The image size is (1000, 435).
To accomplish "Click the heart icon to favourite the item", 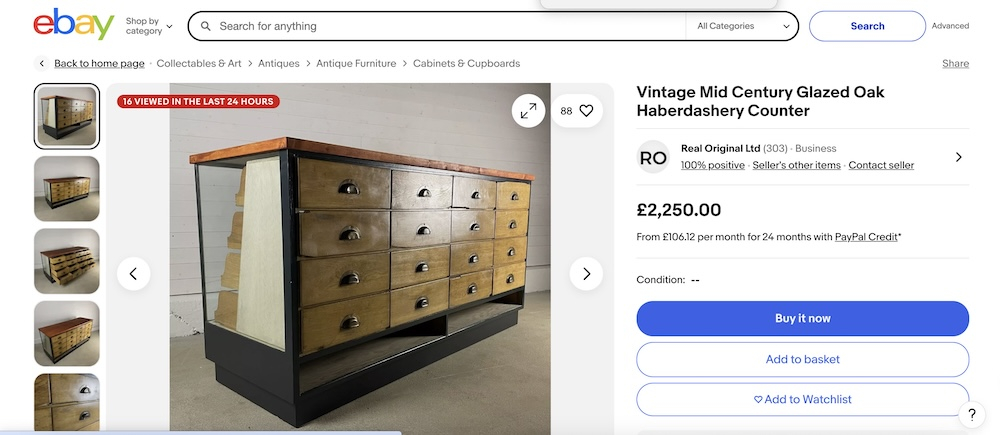I will point(586,111).
